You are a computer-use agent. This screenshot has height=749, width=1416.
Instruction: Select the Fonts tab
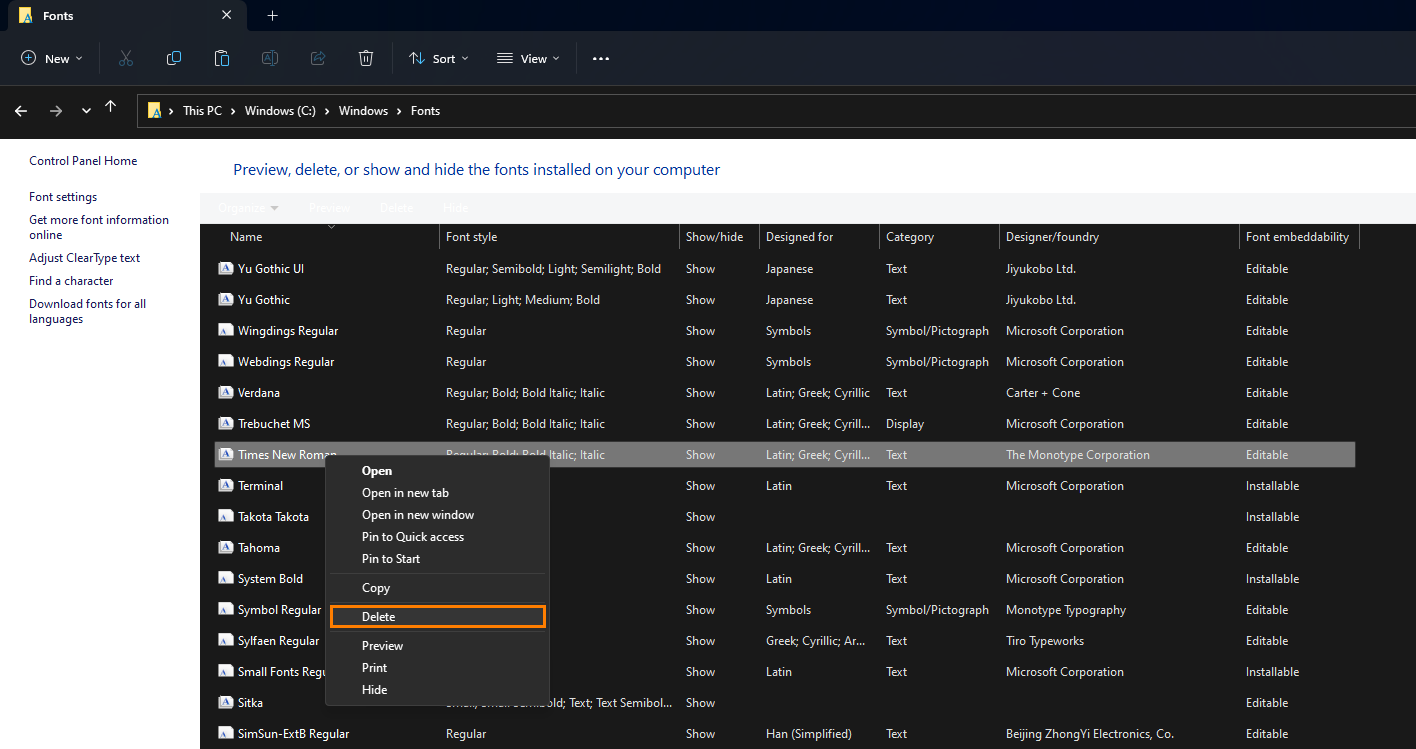126,16
